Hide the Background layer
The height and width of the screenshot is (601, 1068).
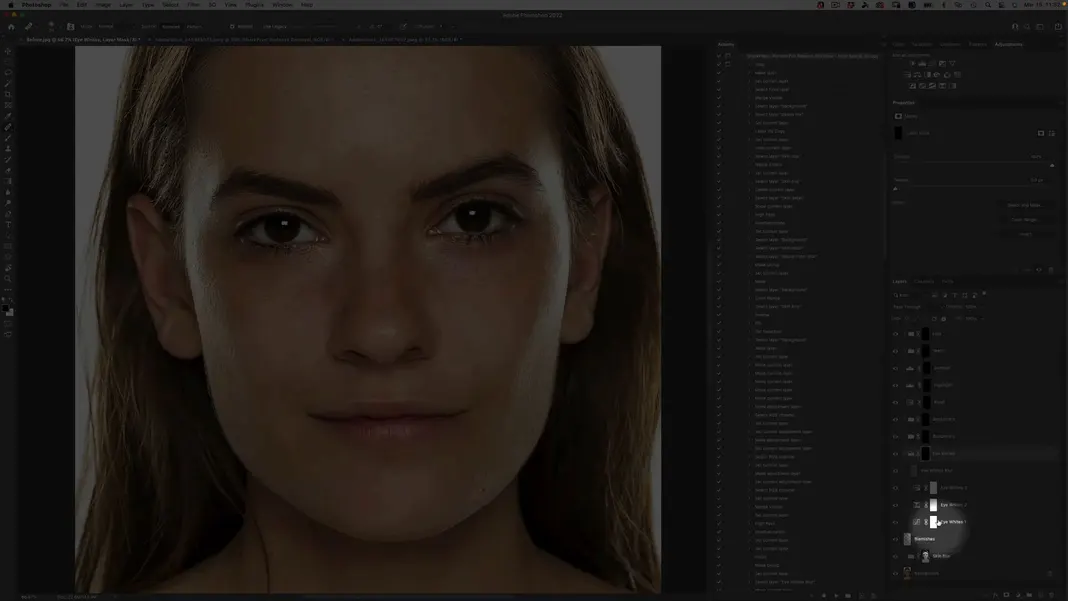click(896, 573)
